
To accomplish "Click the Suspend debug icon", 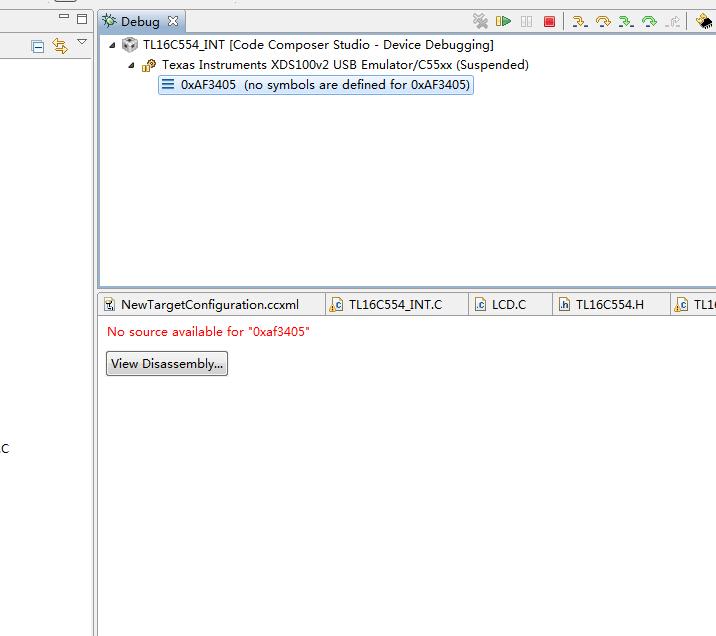I will [x=526, y=21].
